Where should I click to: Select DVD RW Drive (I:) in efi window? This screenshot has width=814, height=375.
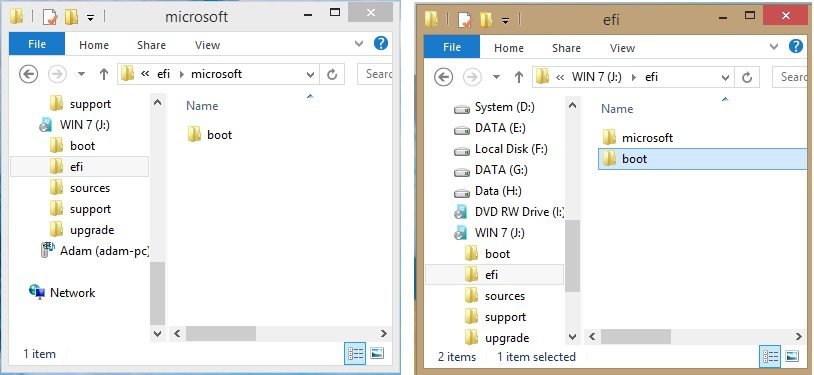509,212
